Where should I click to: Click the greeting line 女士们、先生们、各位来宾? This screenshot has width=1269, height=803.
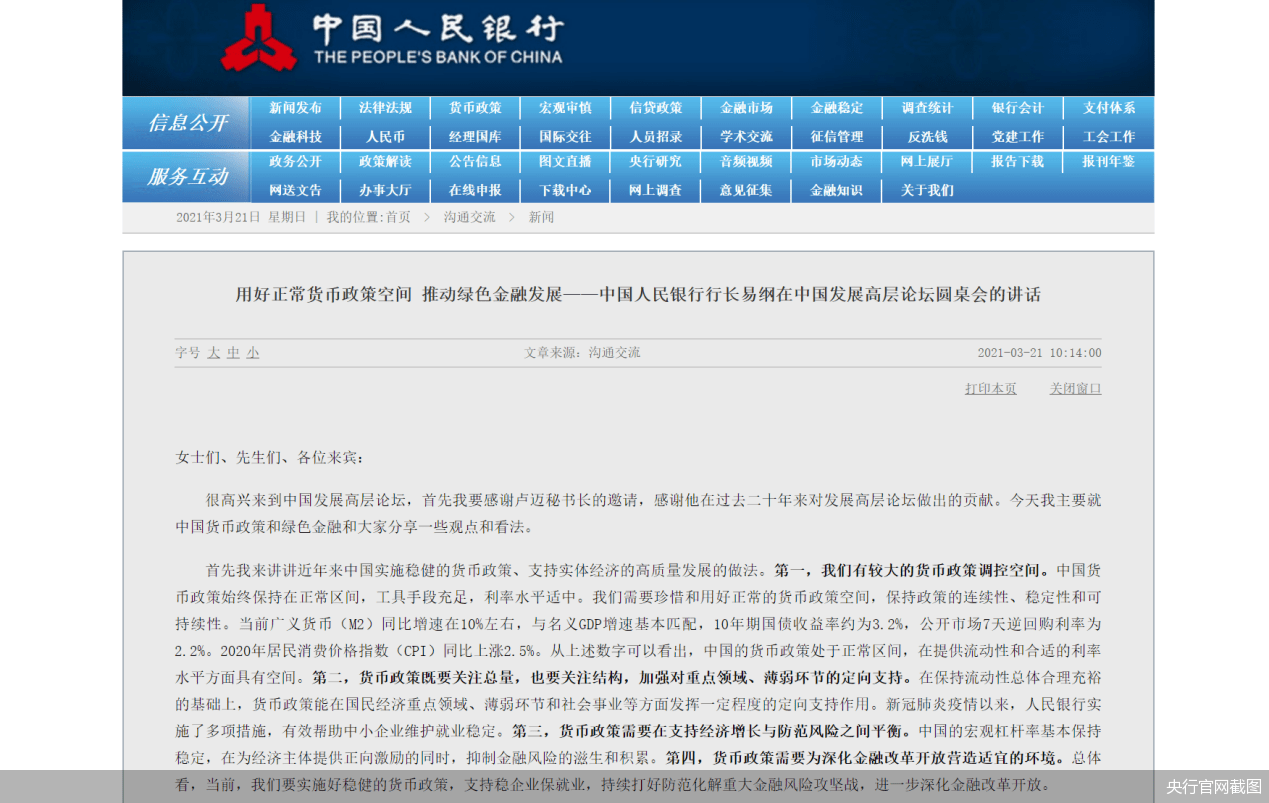(271, 458)
